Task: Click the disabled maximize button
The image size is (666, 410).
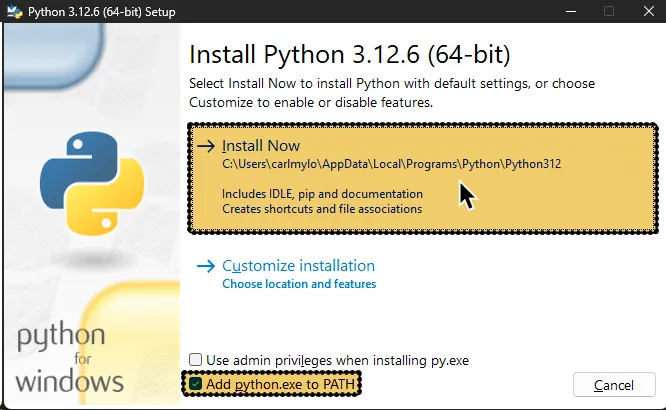Action: tap(609, 11)
